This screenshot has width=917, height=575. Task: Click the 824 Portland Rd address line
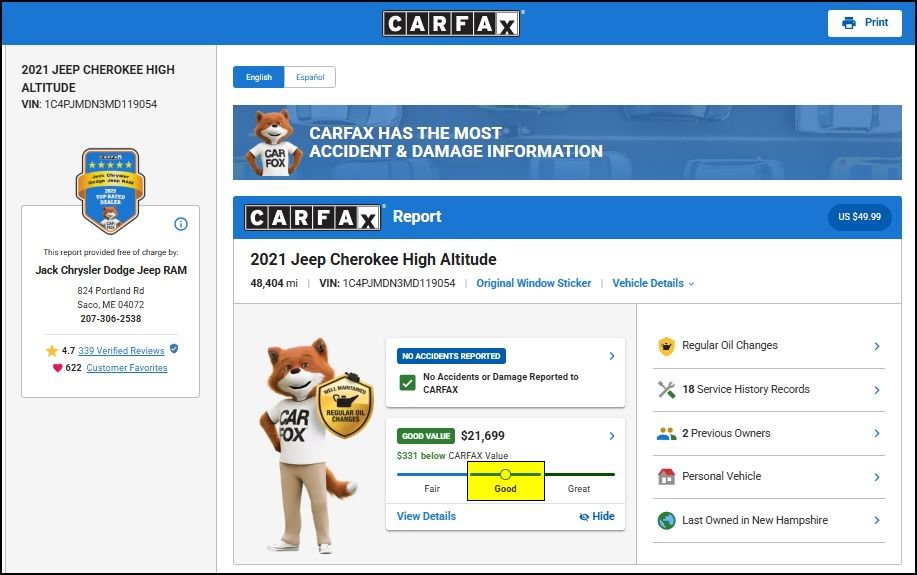click(111, 291)
